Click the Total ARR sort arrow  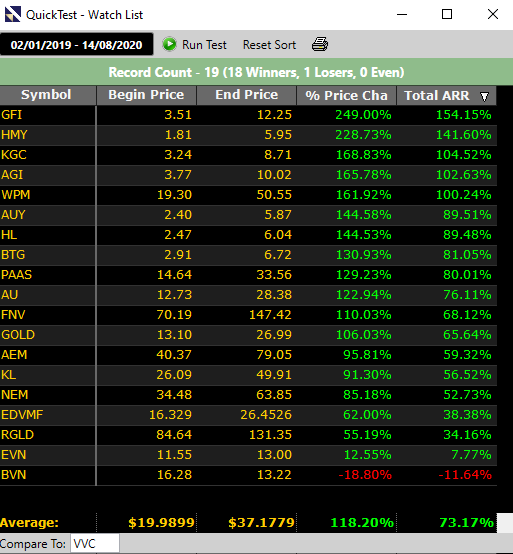484,96
